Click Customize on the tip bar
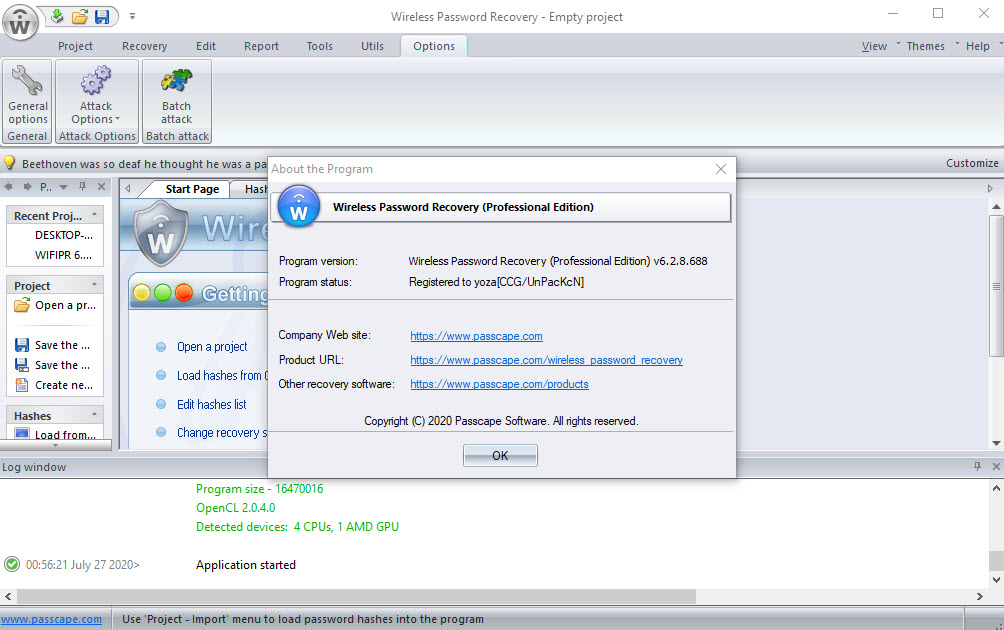The height and width of the screenshot is (630, 1004). [x=972, y=163]
